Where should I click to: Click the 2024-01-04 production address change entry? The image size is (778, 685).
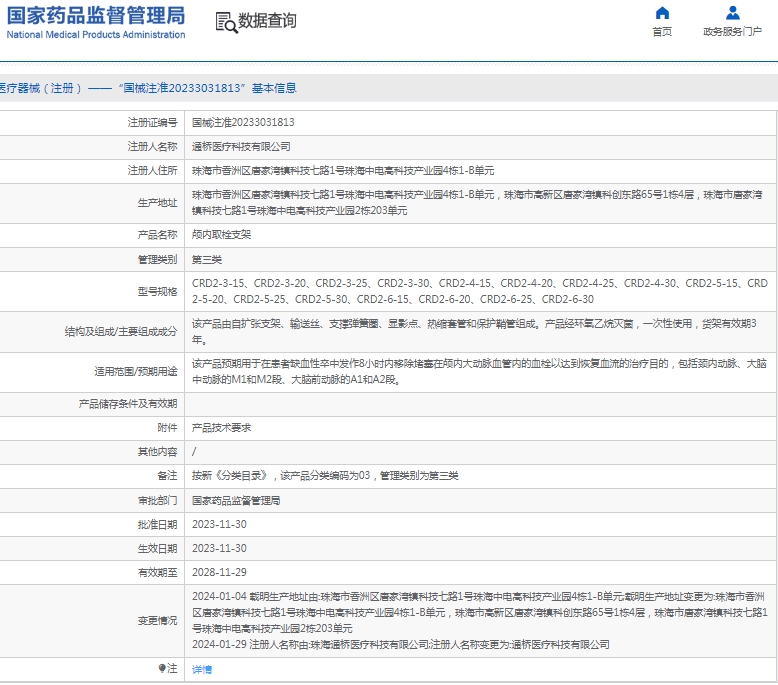point(480,612)
